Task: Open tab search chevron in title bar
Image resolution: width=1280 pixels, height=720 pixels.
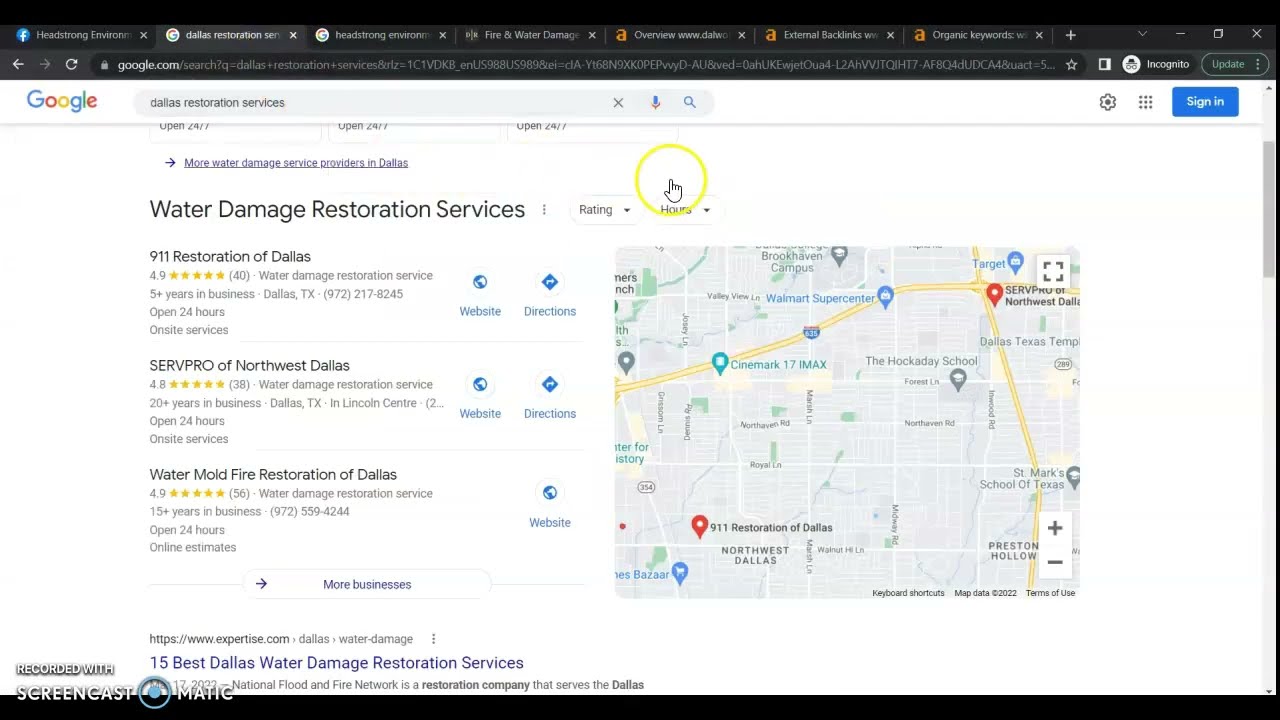Action: (1142, 34)
